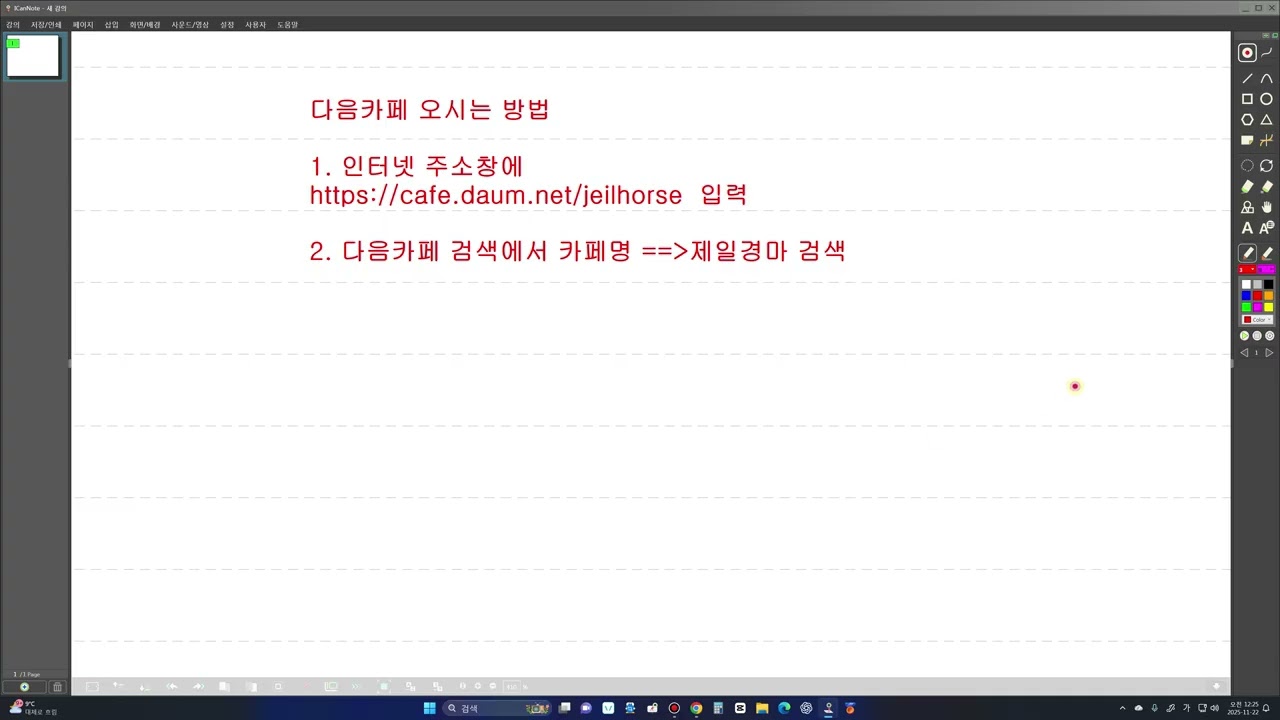Click the Windows taskbar 검색 box
1280x720 pixels.
pyautogui.click(x=497, y=708)
